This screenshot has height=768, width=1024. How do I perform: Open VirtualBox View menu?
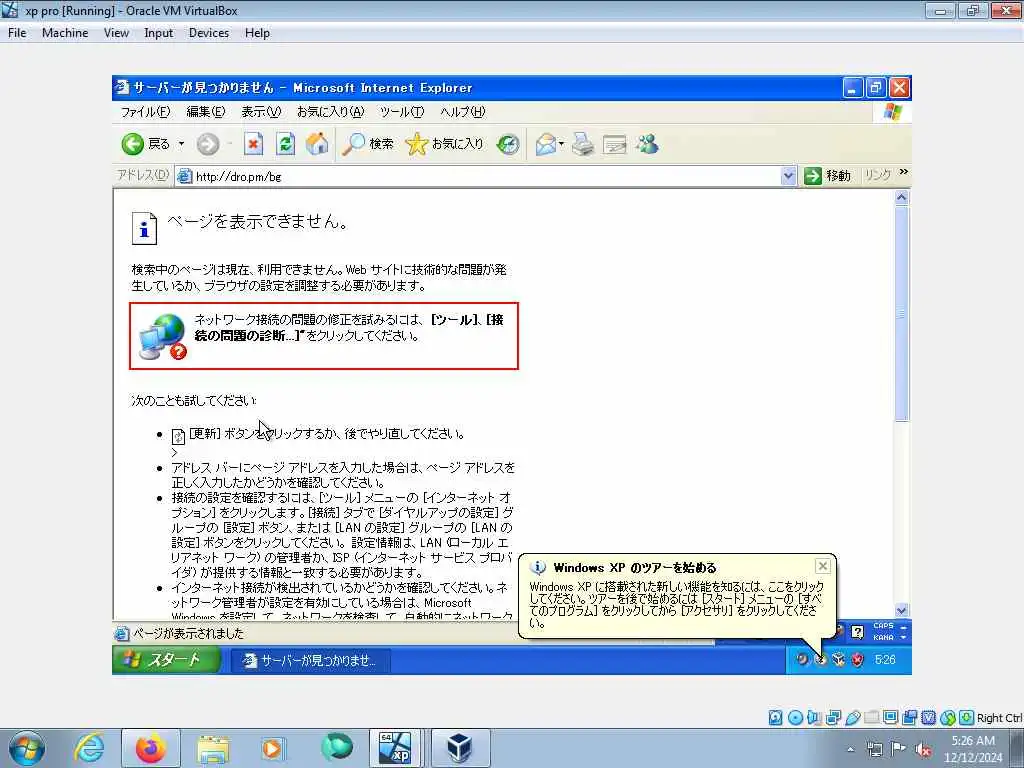click(x=116, y=33)
